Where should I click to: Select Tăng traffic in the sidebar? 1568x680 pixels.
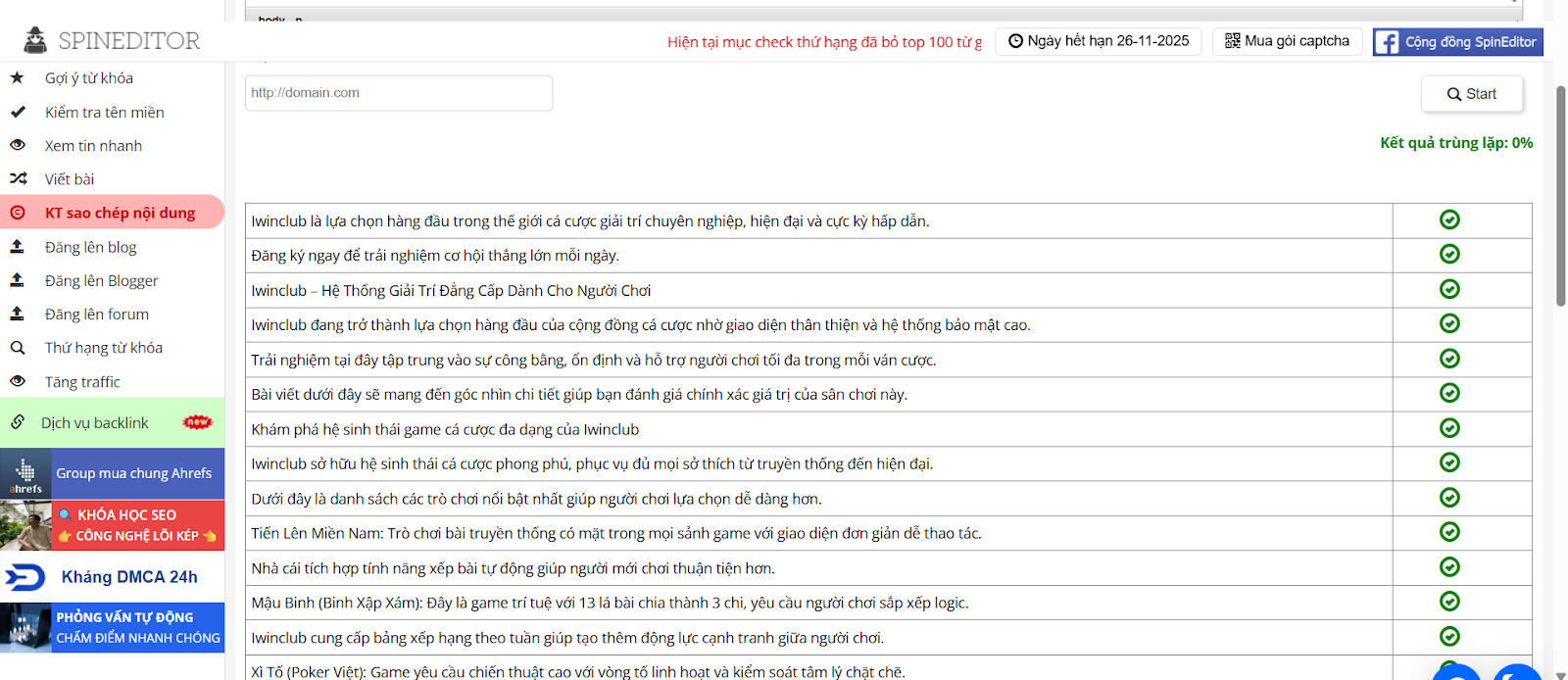[x=82, y=382]
